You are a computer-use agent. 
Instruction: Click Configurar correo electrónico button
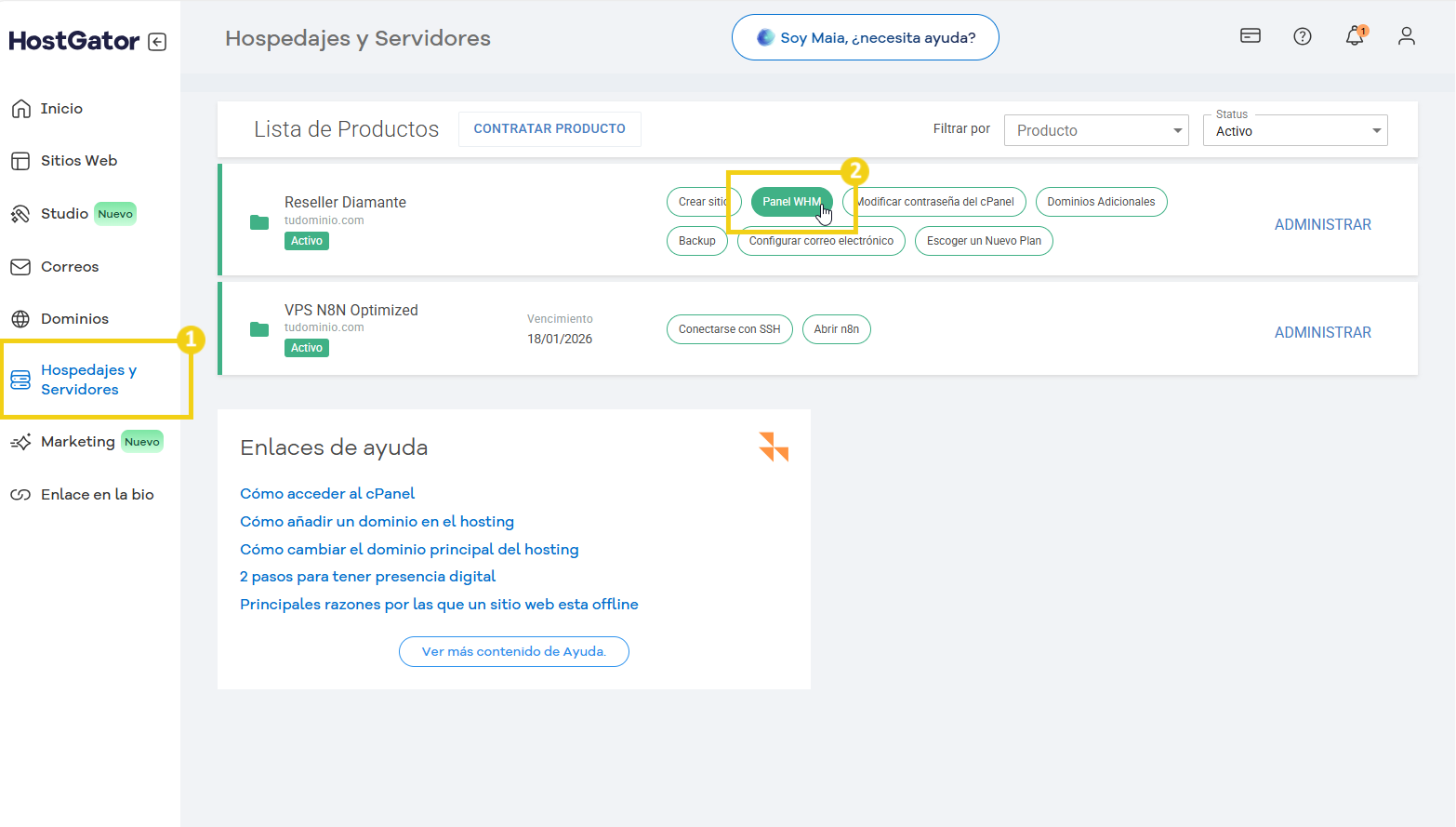pyautogui.click(x=821, y=241)
